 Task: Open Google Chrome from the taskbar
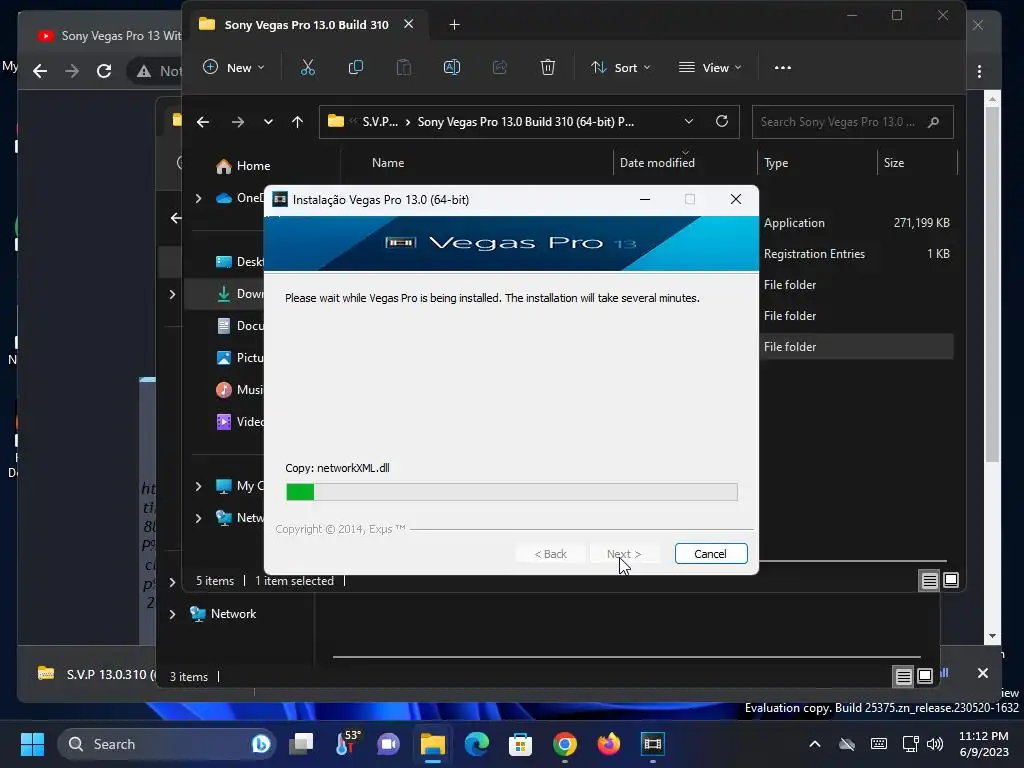tap(565, 744)
